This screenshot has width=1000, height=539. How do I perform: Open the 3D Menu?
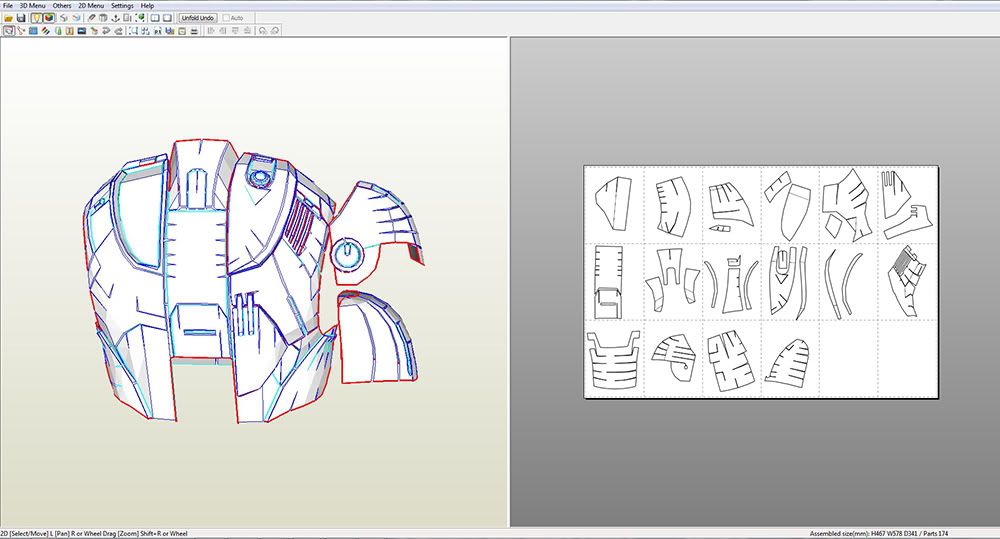pyautogui.click(x=33, y=6)
